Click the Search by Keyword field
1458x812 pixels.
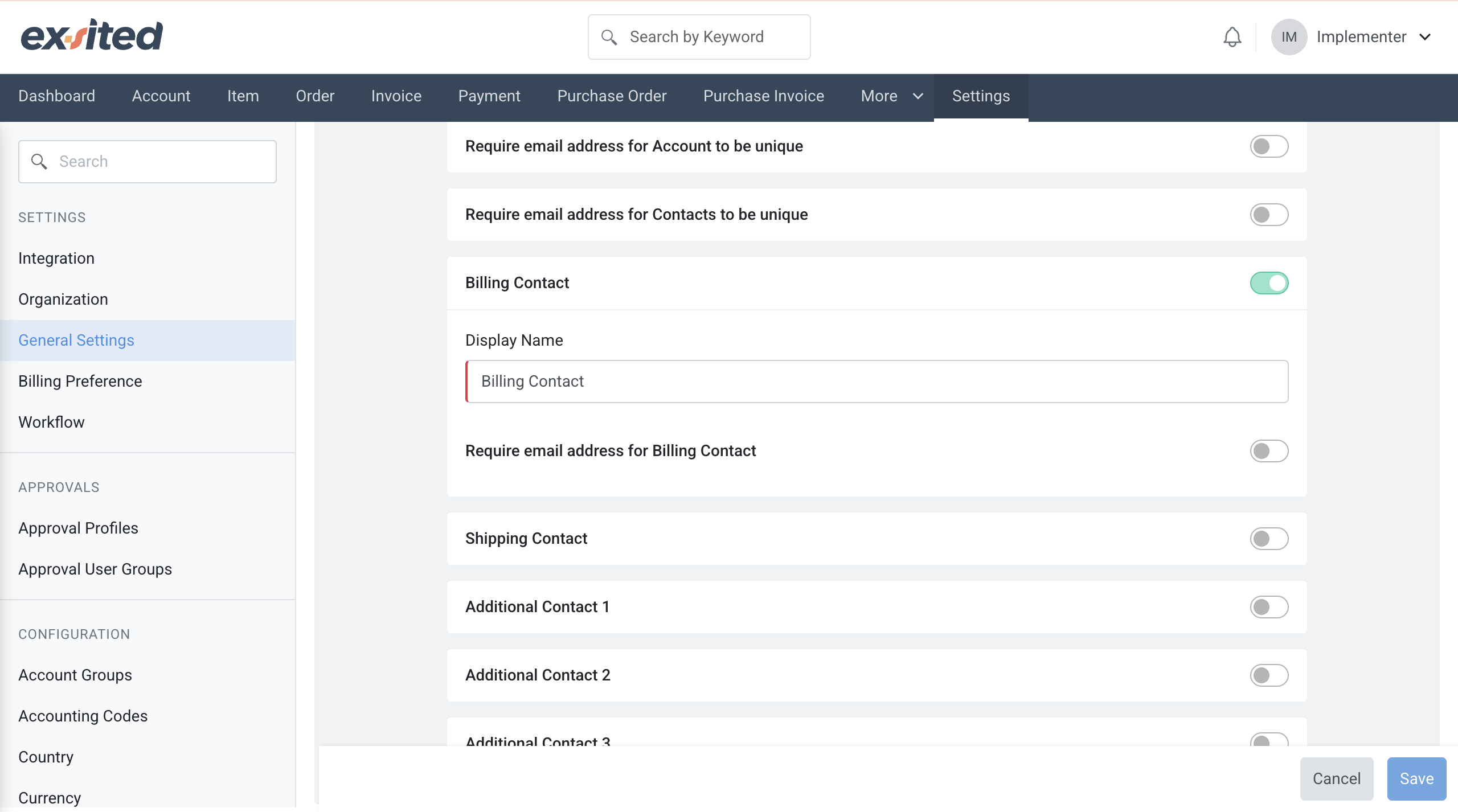click(699, 37)
